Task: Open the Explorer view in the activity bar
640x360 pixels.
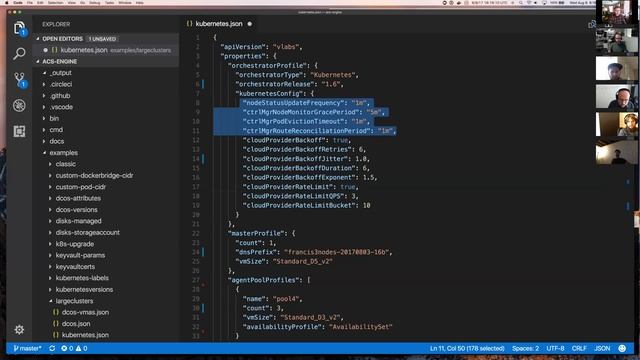Action: coord(19,29)
